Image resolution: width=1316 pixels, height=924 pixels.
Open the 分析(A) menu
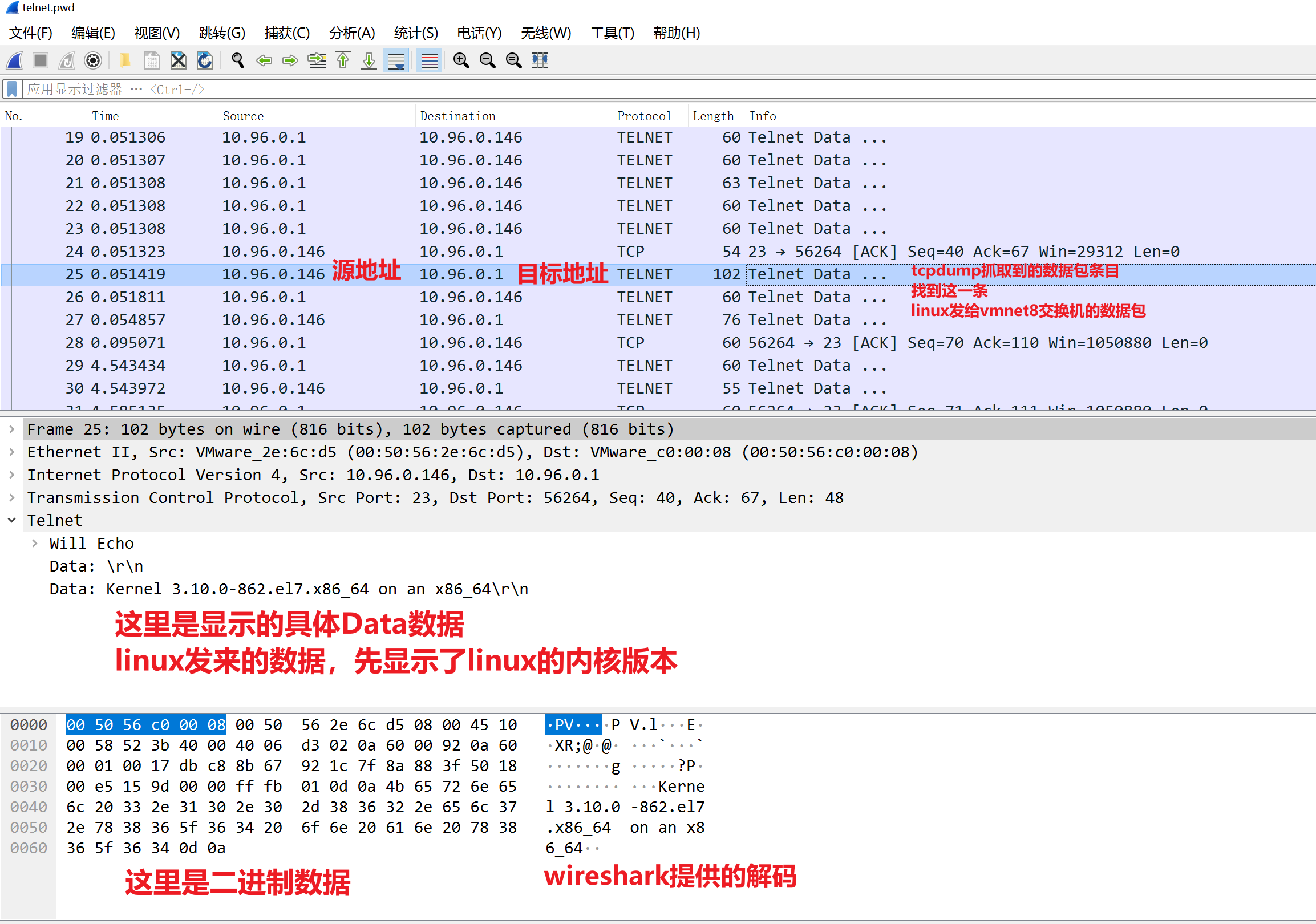pyautogui.click(x=351, y=33)
